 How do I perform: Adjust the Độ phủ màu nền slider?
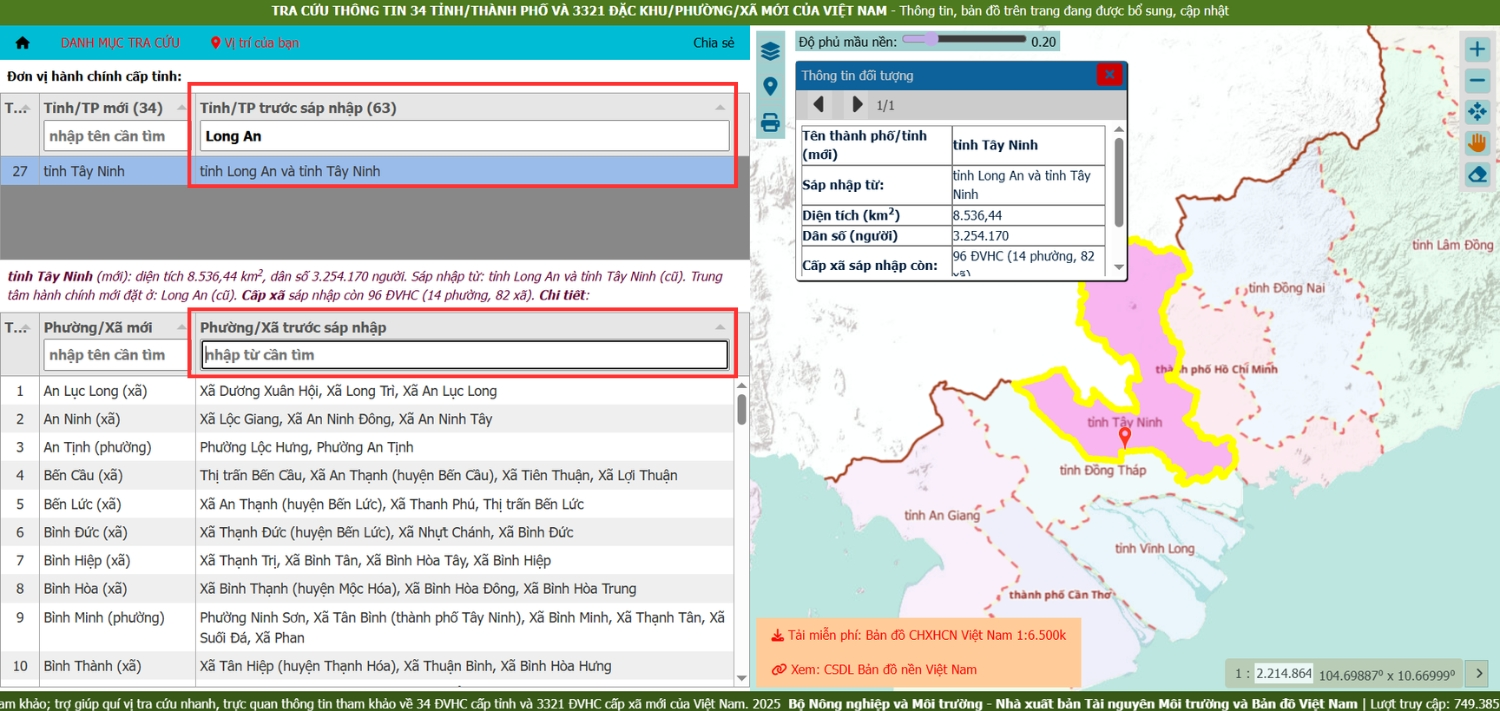[x=931, y=39]
